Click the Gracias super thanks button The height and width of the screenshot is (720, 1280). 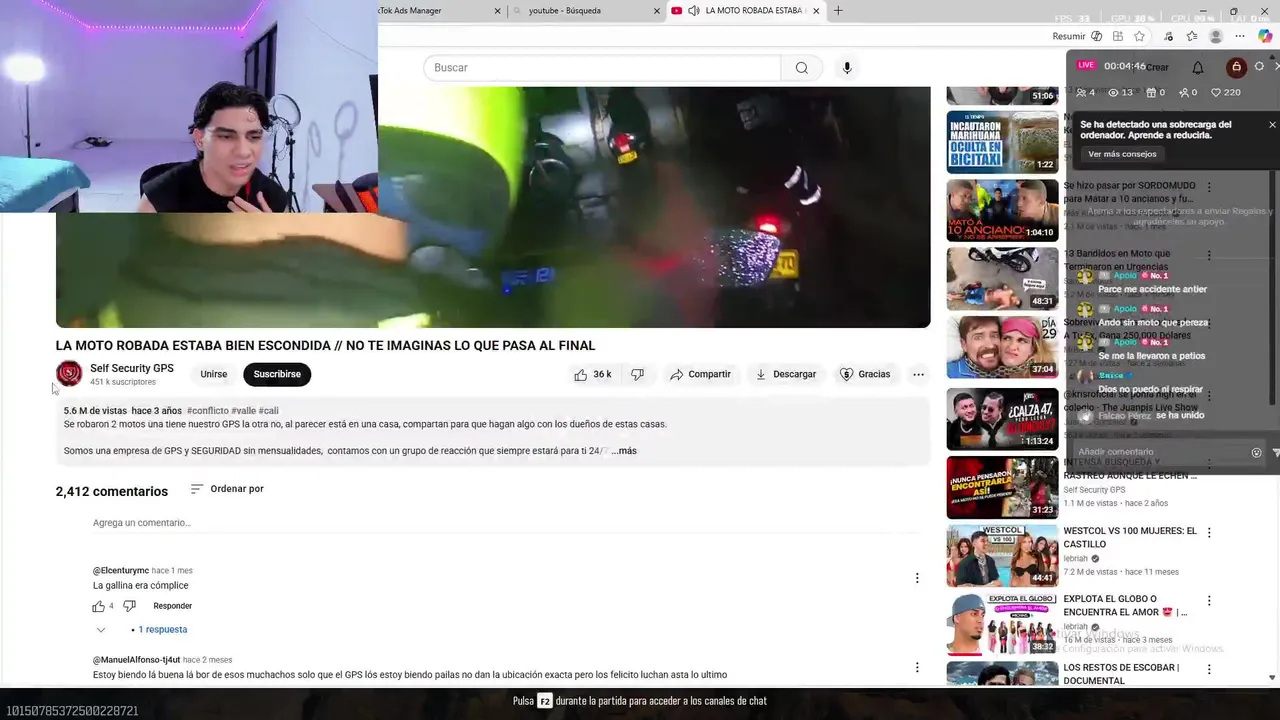[864, 374]
